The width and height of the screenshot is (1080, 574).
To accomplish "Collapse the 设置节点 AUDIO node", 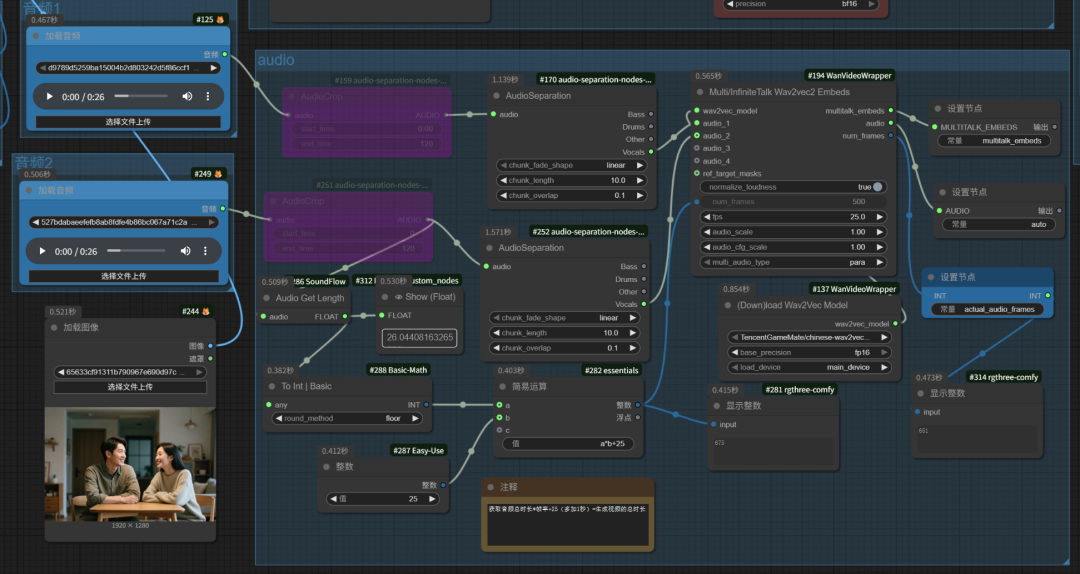I will tap(943, 192).
